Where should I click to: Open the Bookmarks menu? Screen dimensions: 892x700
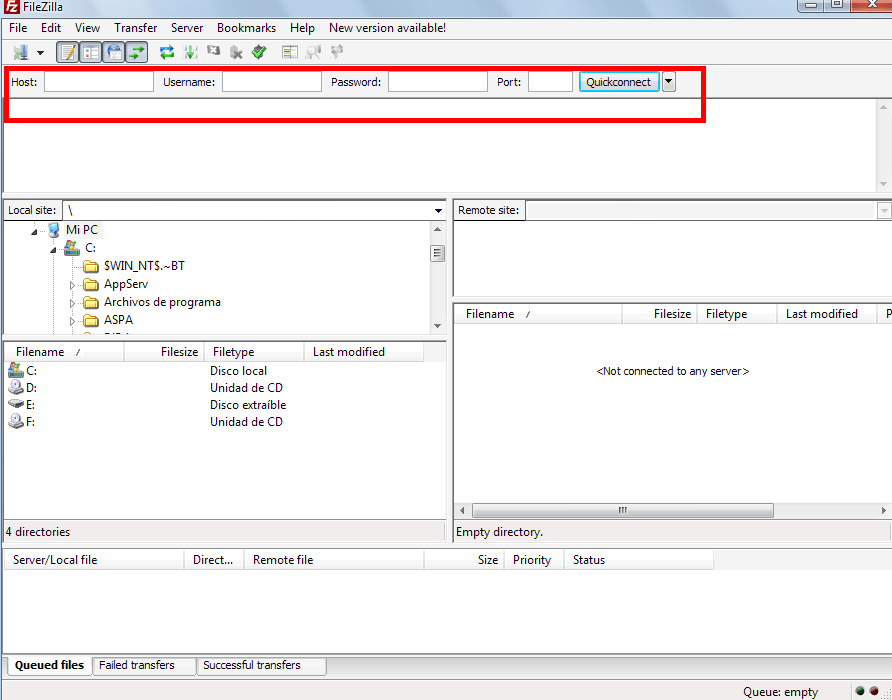click(x=246, y=28)
